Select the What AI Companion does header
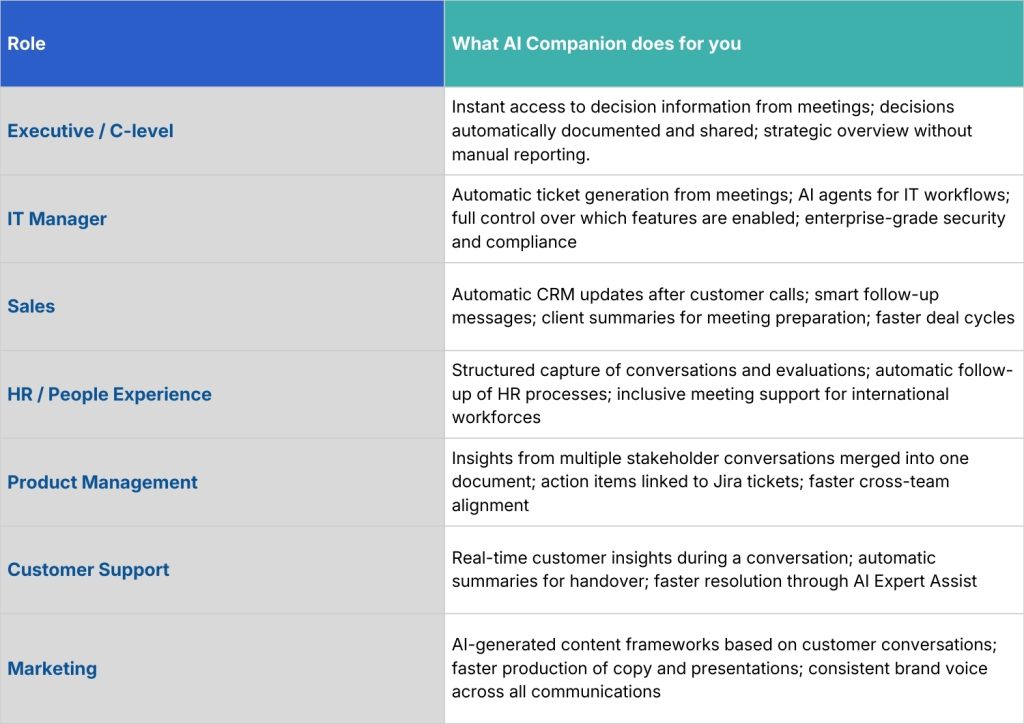Screen dimensions: 1024x724 click(596, 44)
